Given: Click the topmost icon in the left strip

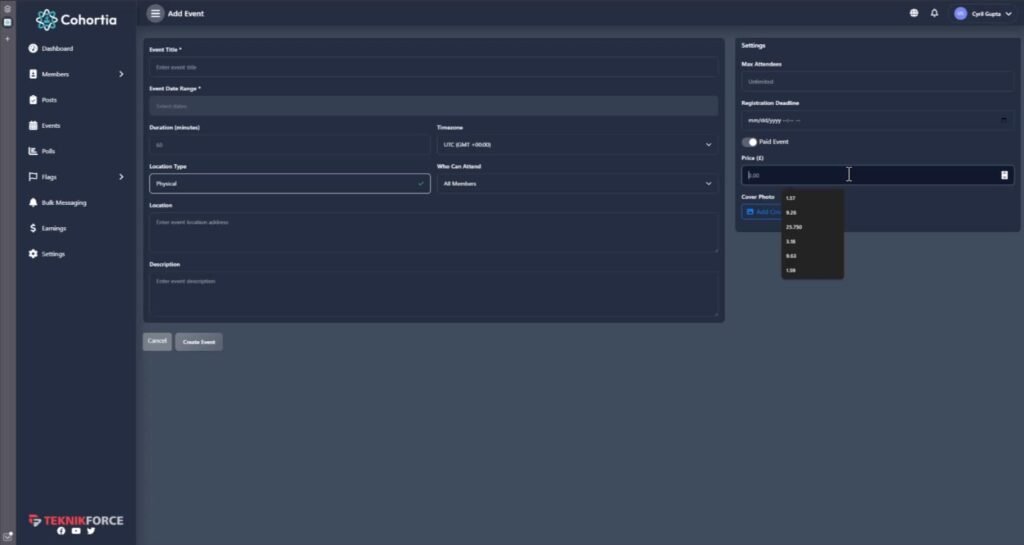Looking at the screenshot, I should tap(7, 8).
